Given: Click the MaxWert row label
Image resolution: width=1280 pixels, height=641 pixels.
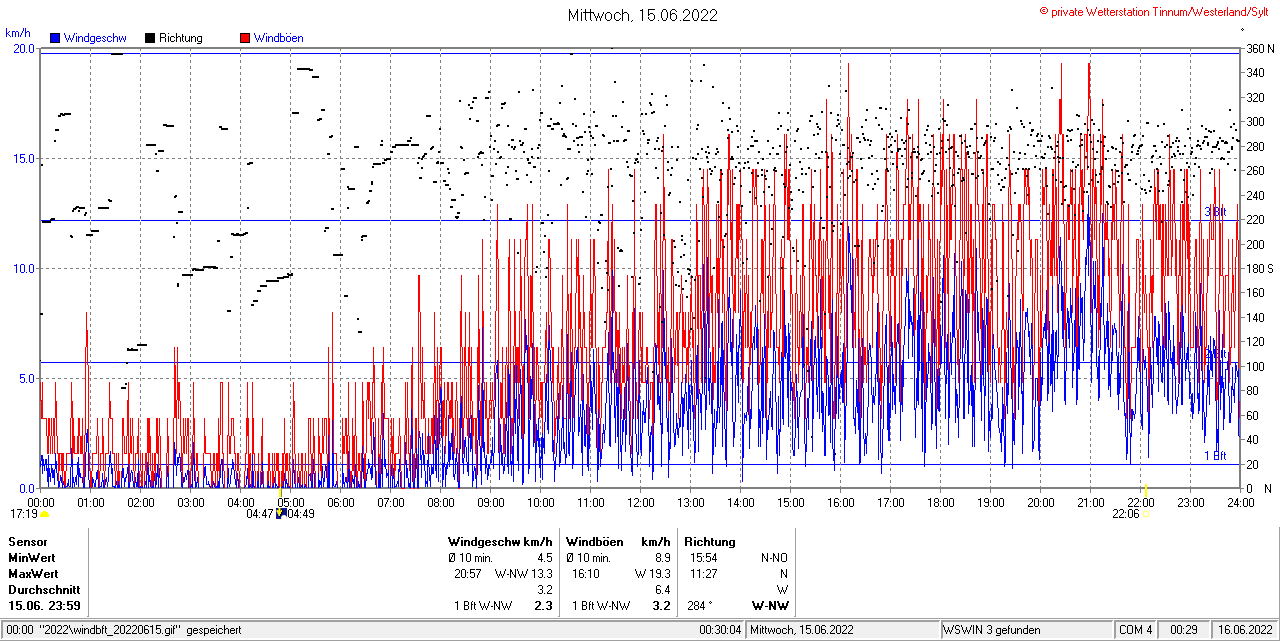Looking at the screenshot, I should point(34,574).
